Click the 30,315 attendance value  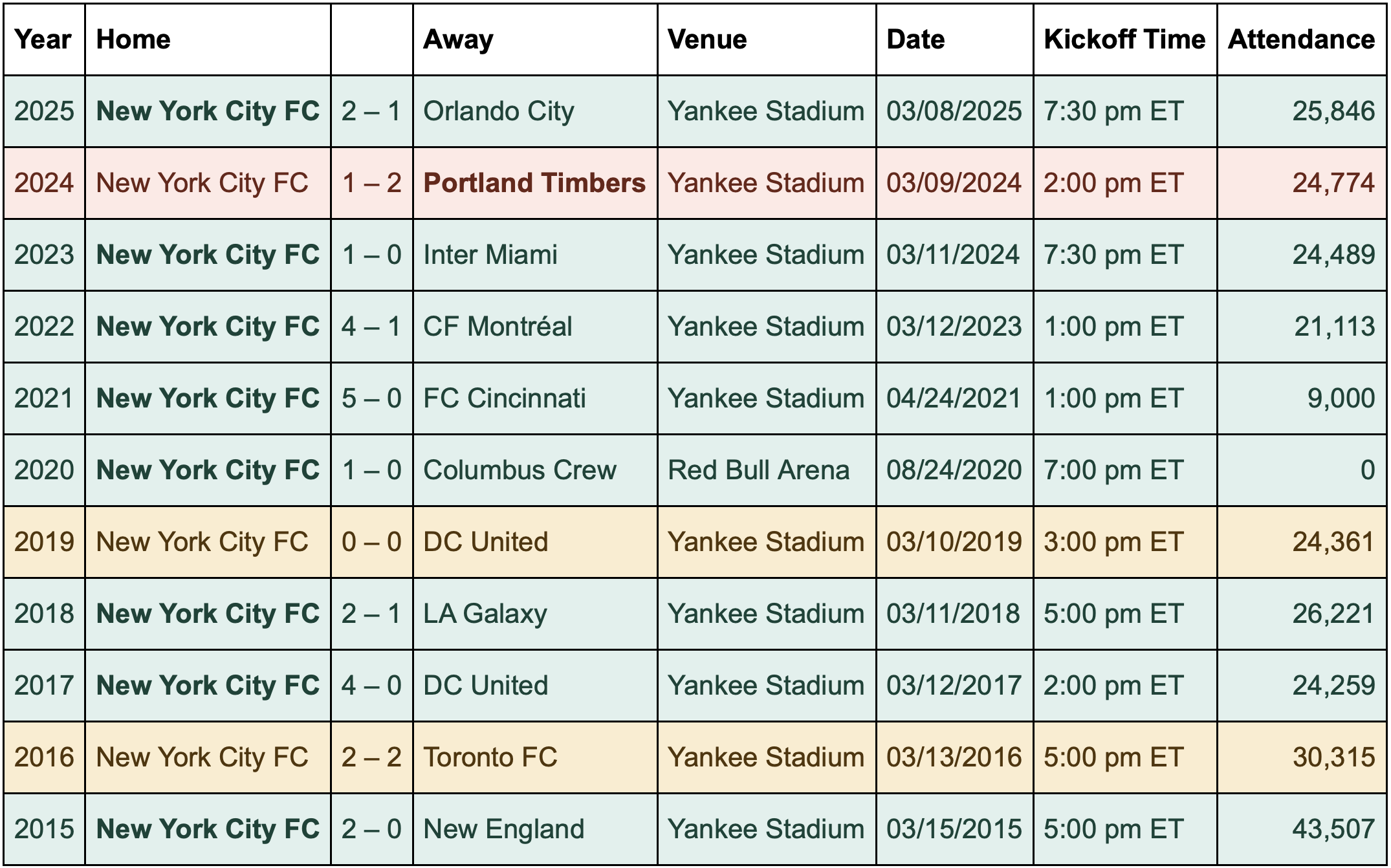click(x=1333, y=757)
